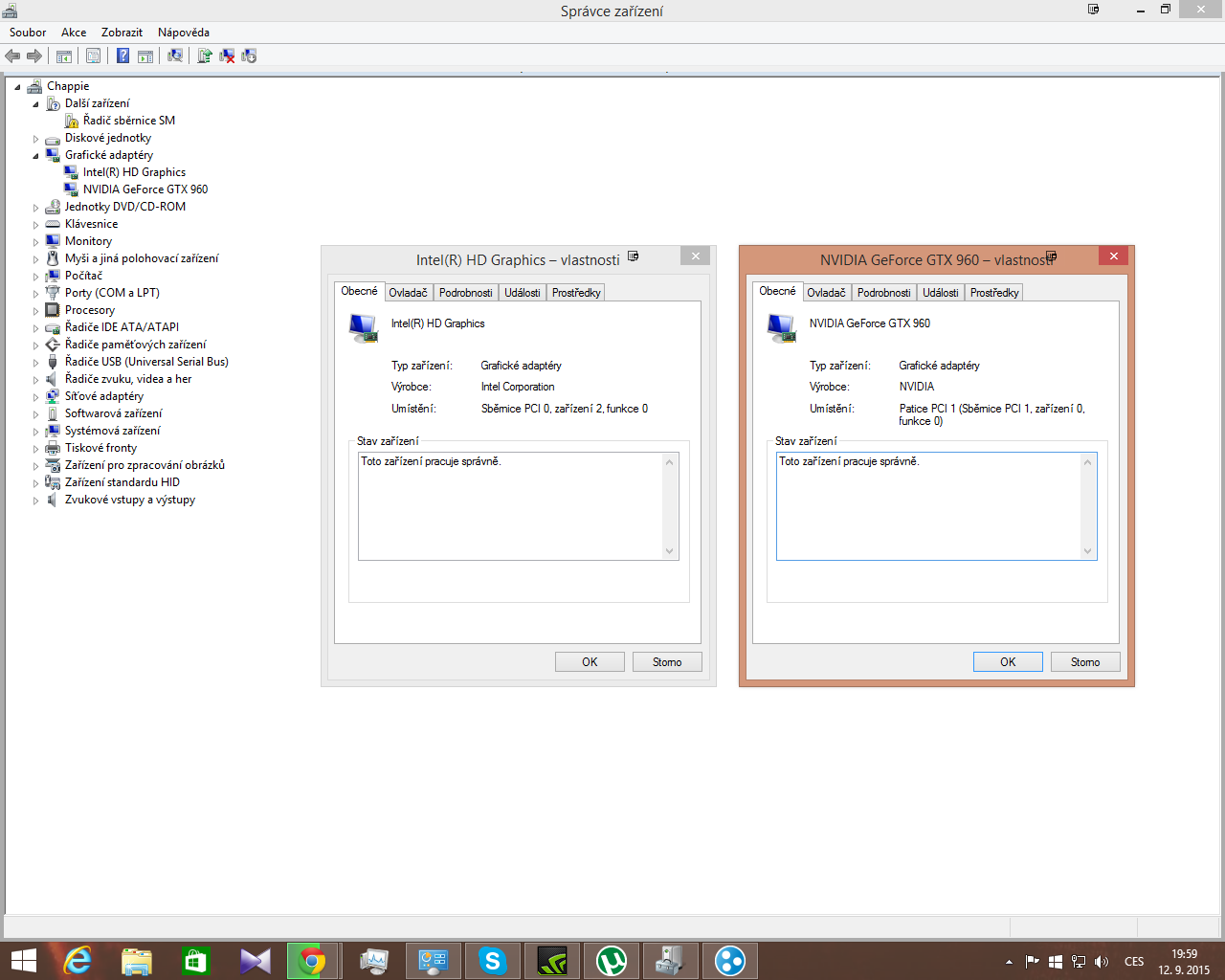Open NVIDIA GeForce Experience taskbar icon

552,961
